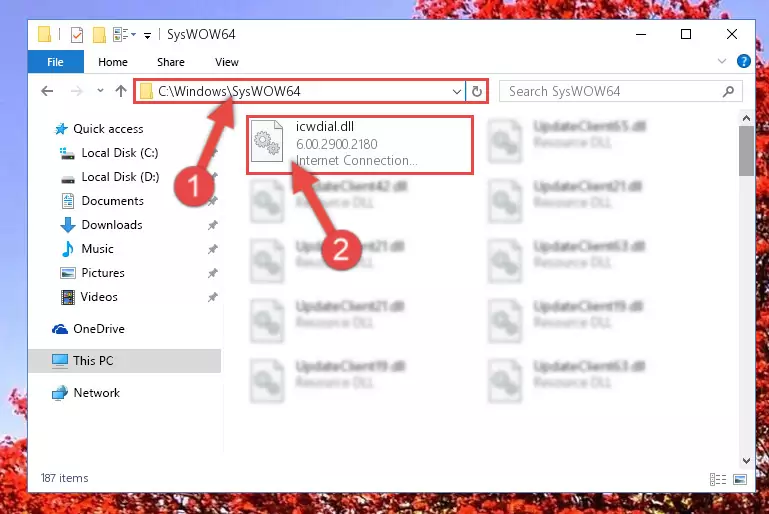Click the pin icon beside Videos
Image resolution: width=769 pixels, height=514 pixels.
212,297
